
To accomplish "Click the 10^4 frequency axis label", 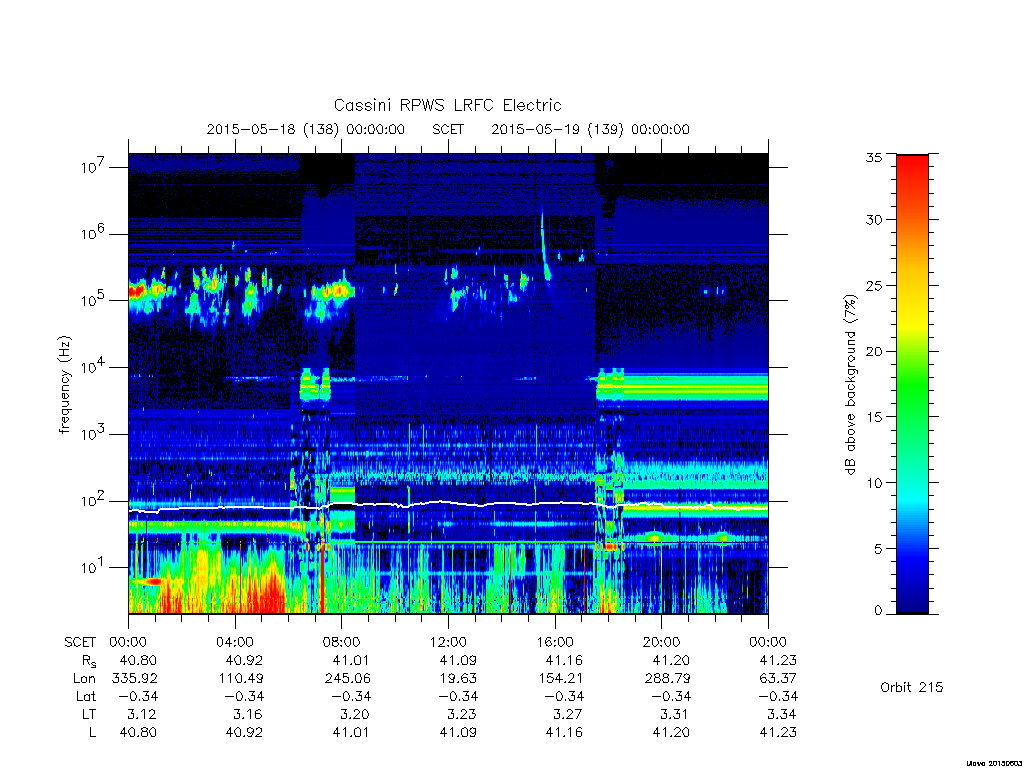I will coord(93,367).
